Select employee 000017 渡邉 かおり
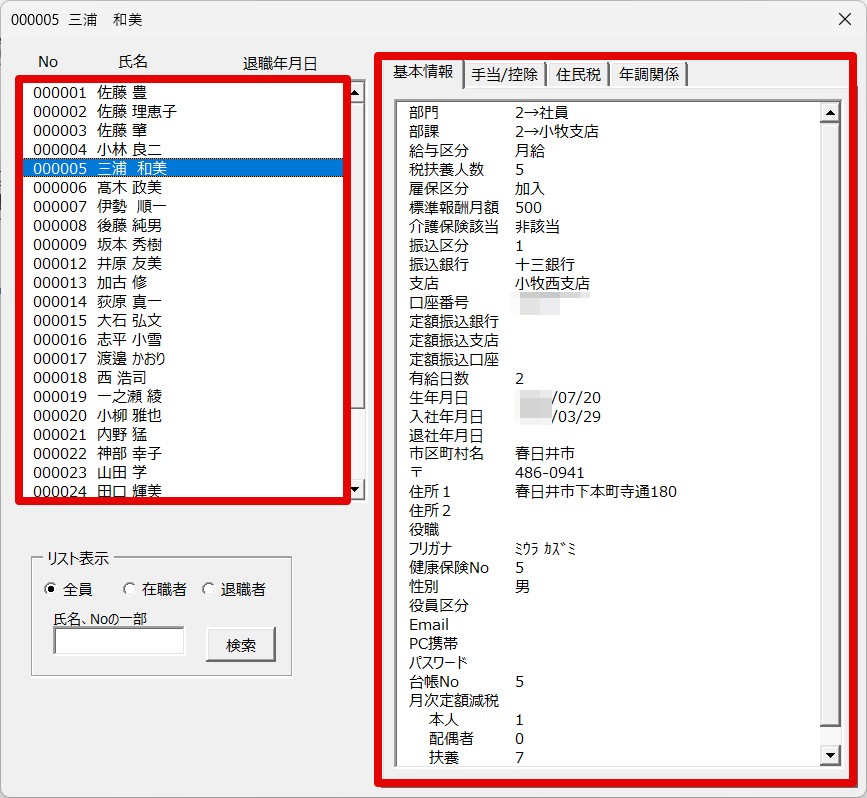This screenshot has height=798, width=867. 99,358
